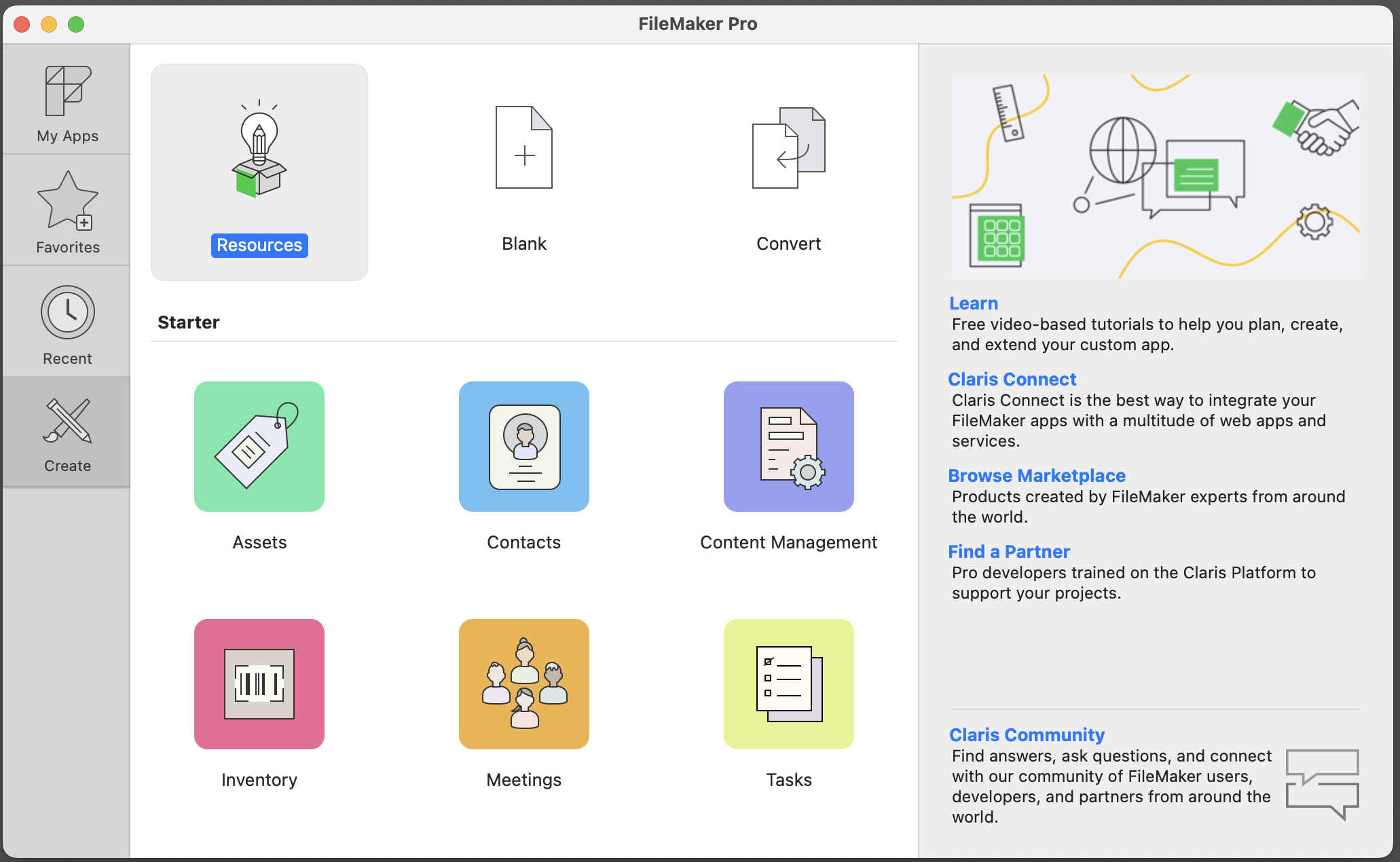Select the Inventory barcode template icon
This screenshot has width=1400, height=862.
(259, 684)
